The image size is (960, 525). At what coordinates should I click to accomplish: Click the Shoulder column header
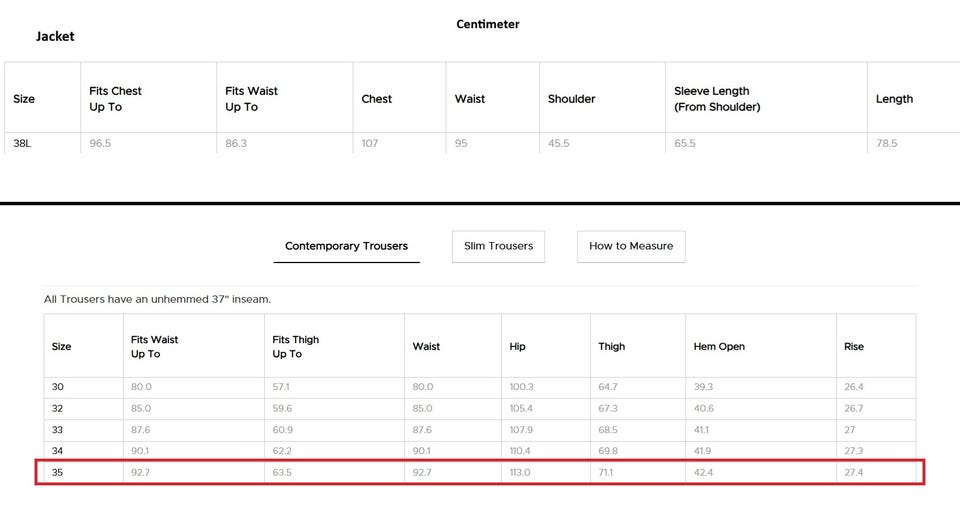571,99
